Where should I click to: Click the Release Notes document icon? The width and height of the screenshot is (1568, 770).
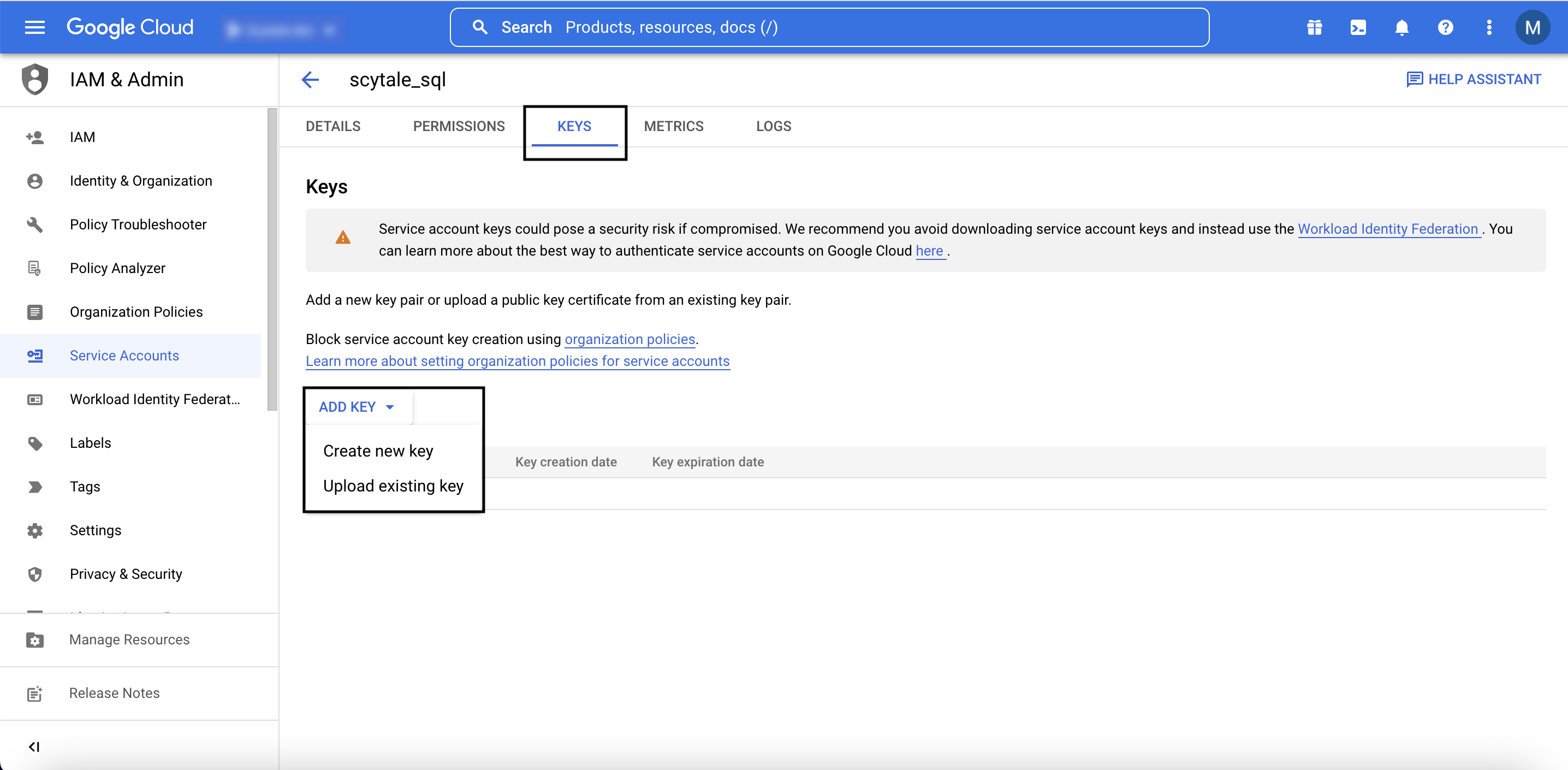[x=35, y=694]
